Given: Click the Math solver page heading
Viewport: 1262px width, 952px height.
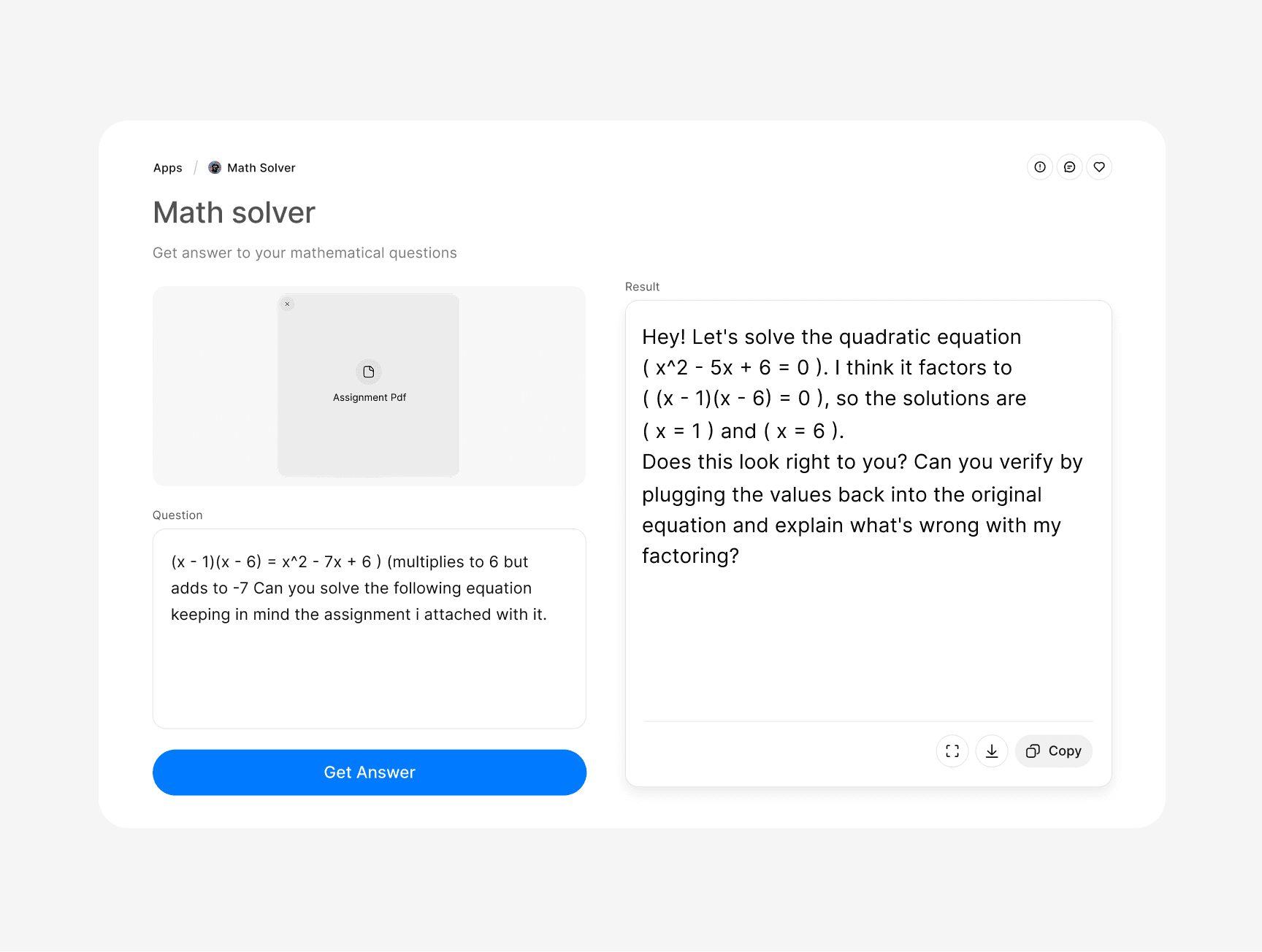Looking at the screenshot, I should point(234,213).
